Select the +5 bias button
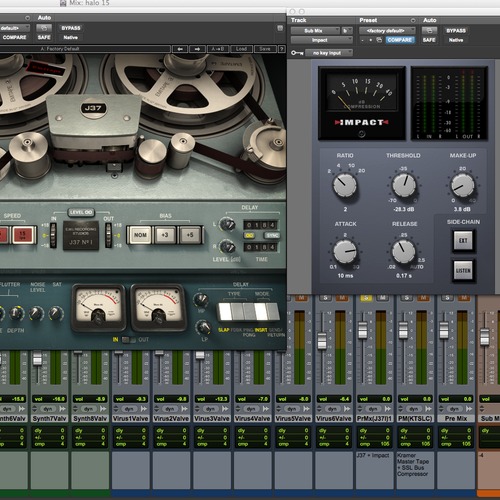Viewport: 500px width, 500px height. [x=190, y=235]
